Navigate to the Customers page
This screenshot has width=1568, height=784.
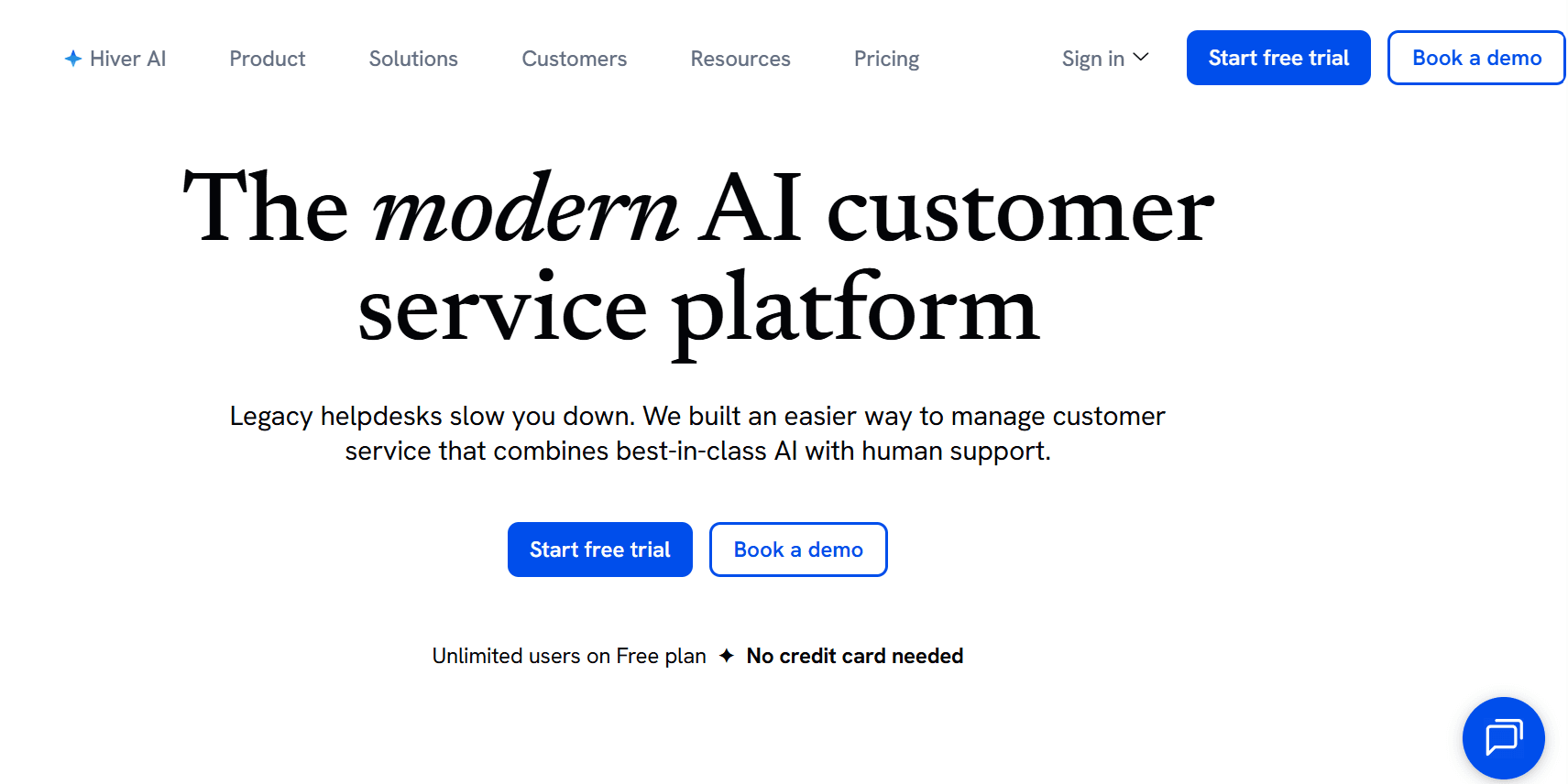(x=574, y=58)
